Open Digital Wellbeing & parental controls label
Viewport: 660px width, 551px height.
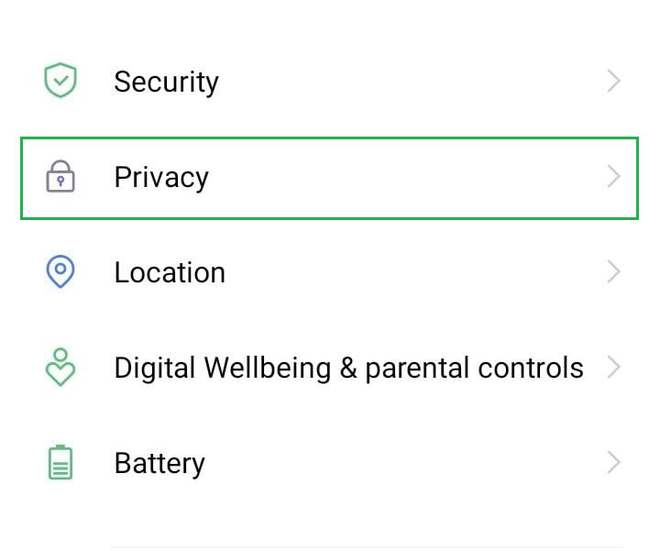point(348,368)
